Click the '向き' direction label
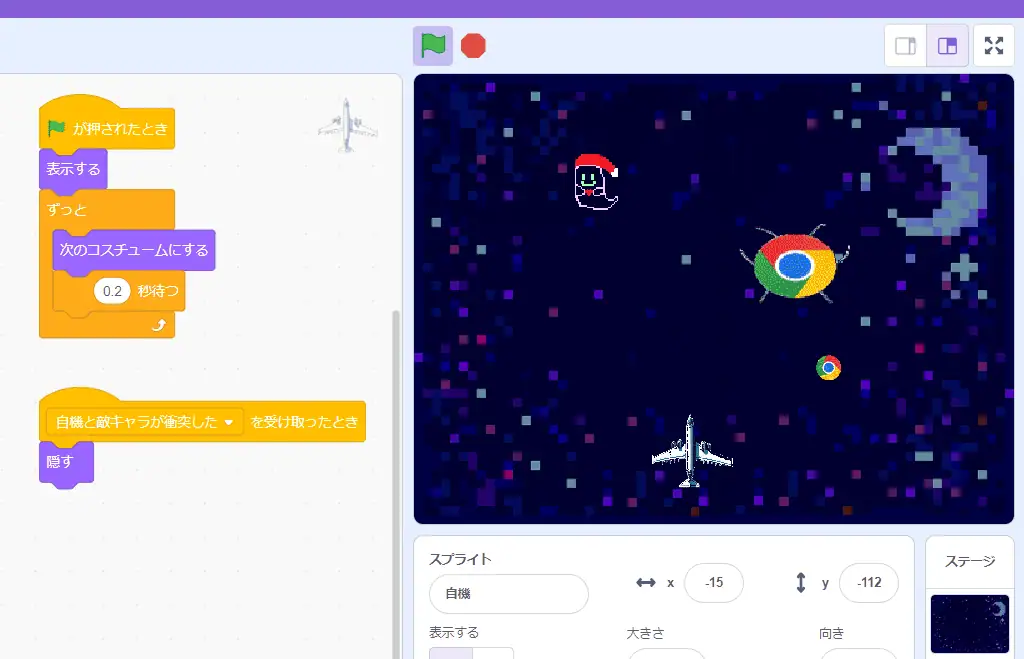Screen dimensions: 1024x659 coord(831,633)
